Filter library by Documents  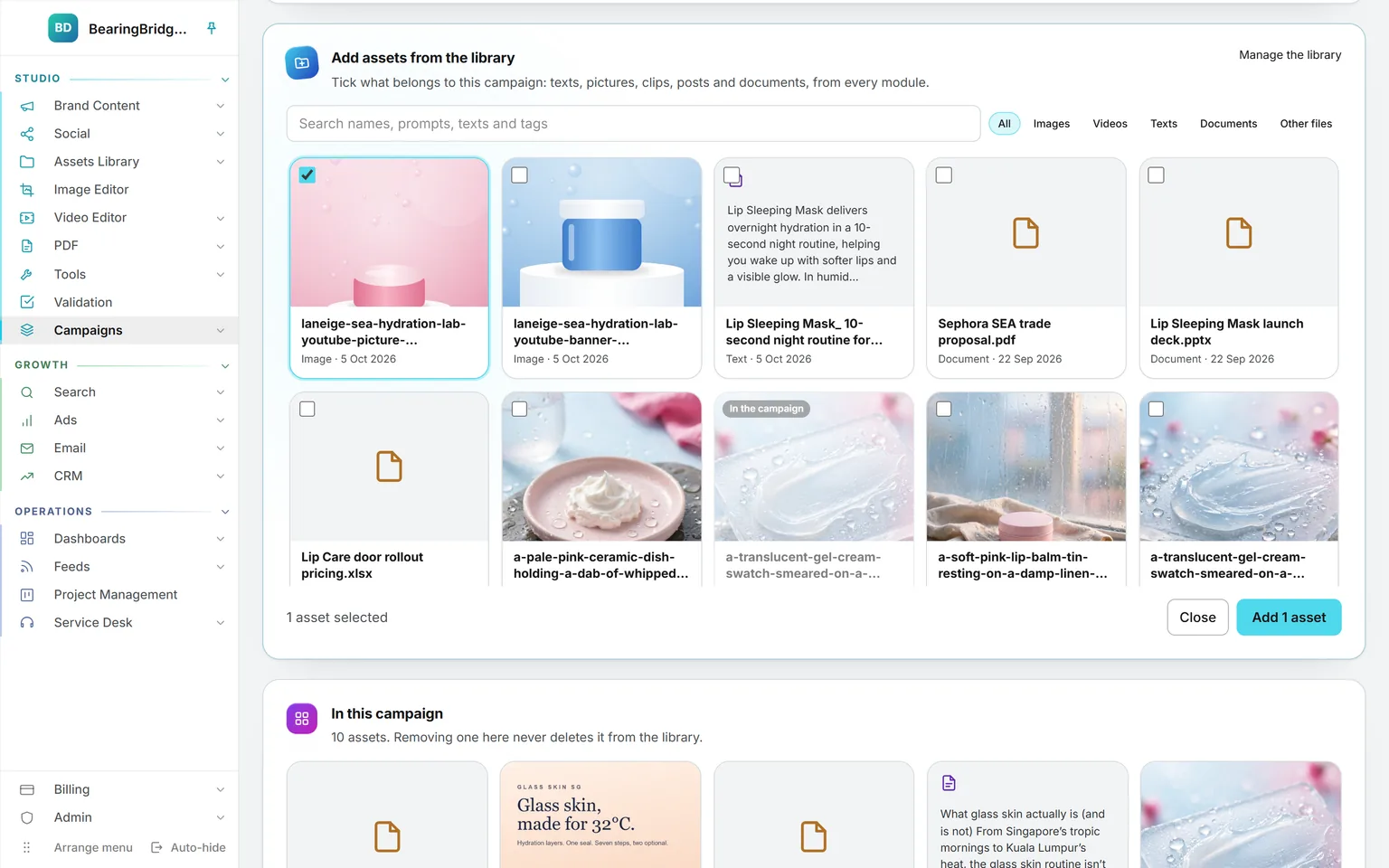click(1229, 124)
